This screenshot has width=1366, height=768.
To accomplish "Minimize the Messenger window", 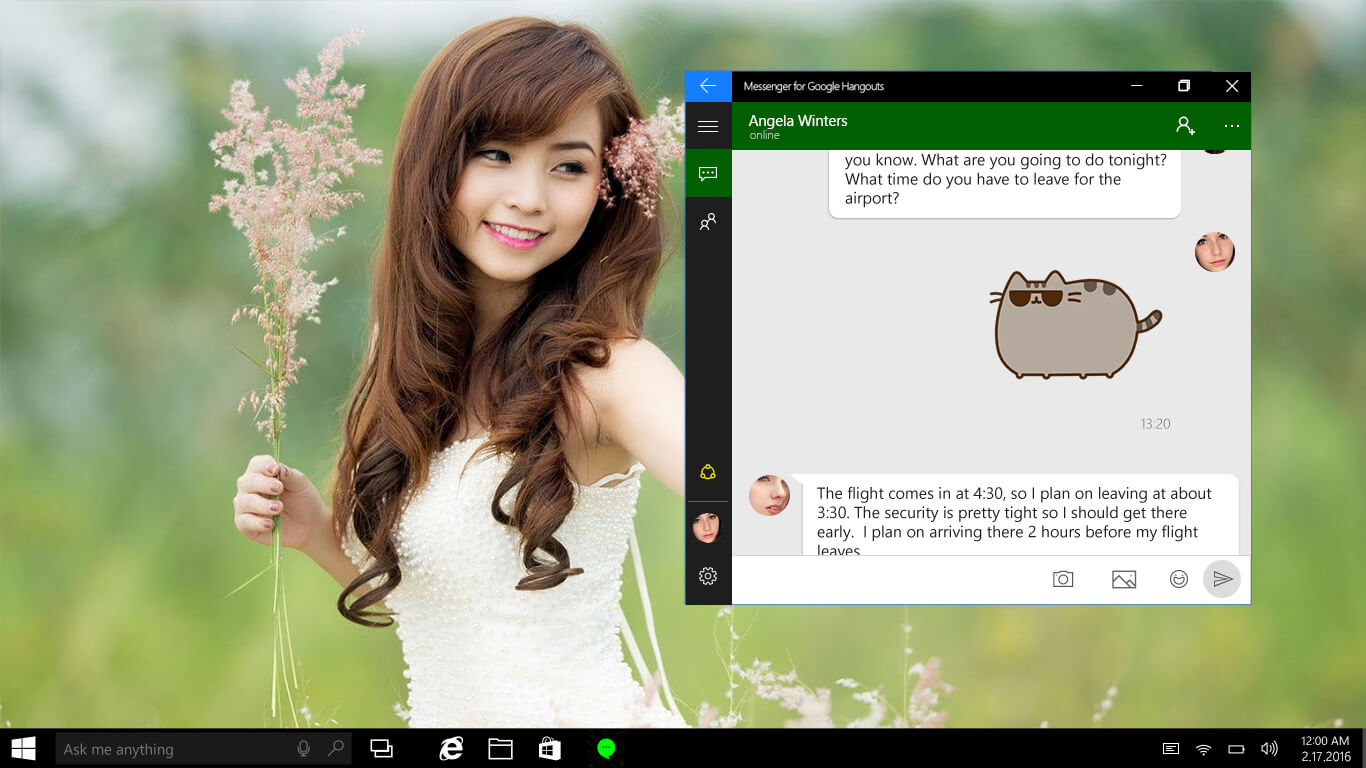I will 1137,86.
